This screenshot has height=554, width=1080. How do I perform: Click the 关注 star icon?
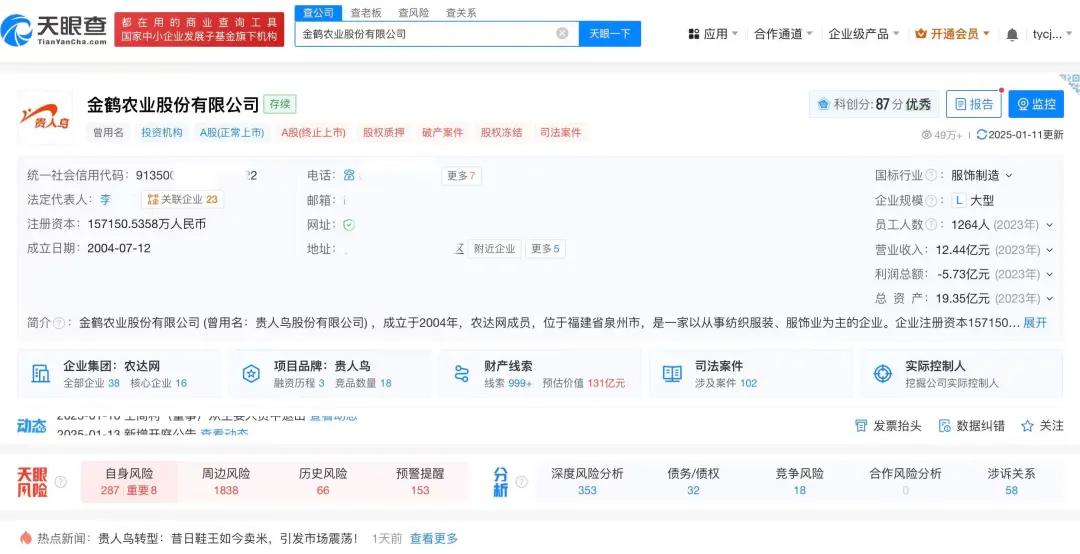click(1028, 426)
